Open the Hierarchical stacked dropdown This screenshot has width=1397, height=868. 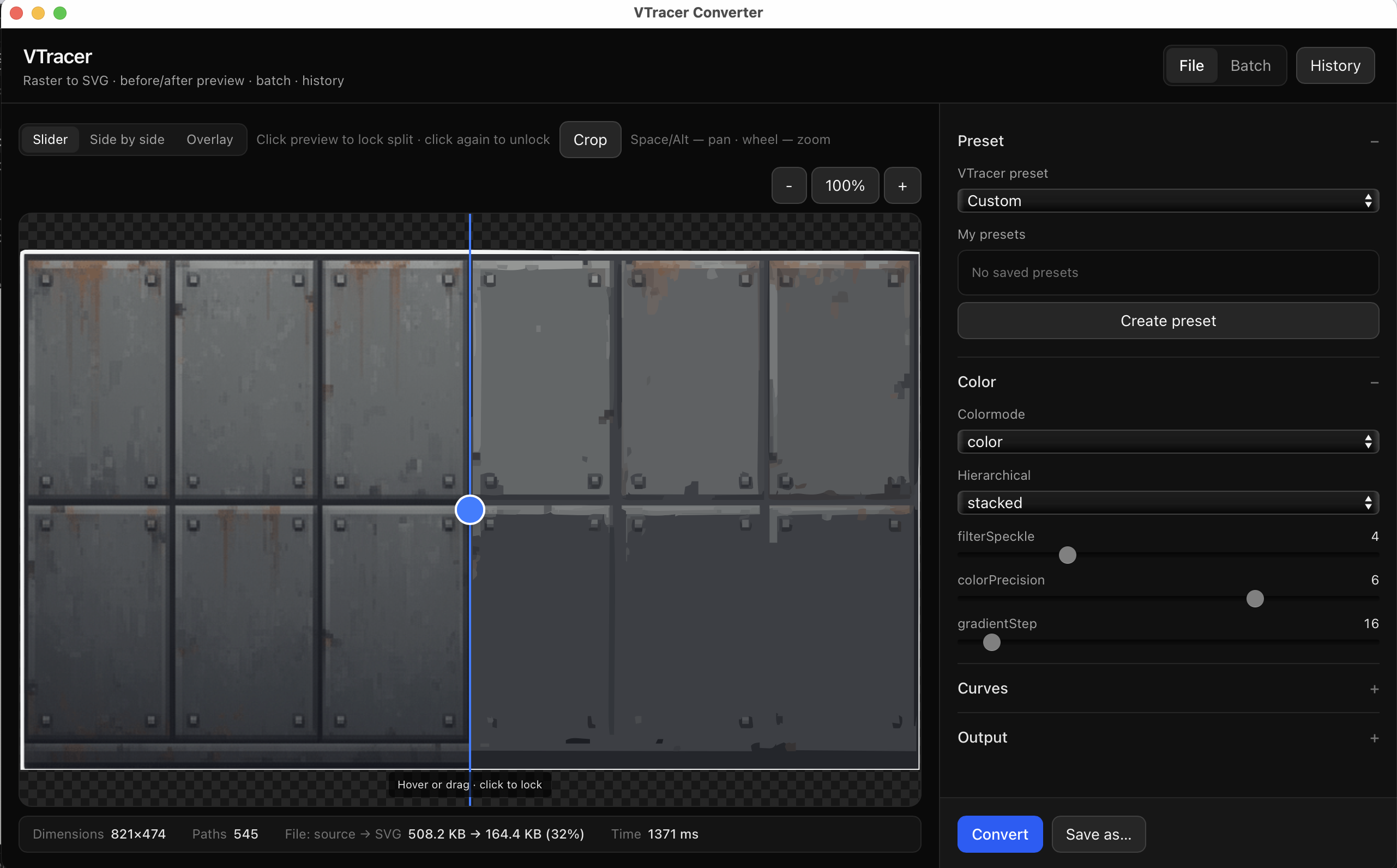pyautogui.click(x=1168, y=503)
